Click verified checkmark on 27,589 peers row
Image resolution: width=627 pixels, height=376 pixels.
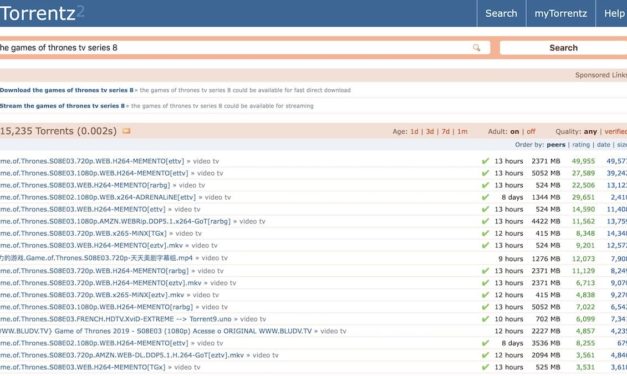(x=485, y=173)
